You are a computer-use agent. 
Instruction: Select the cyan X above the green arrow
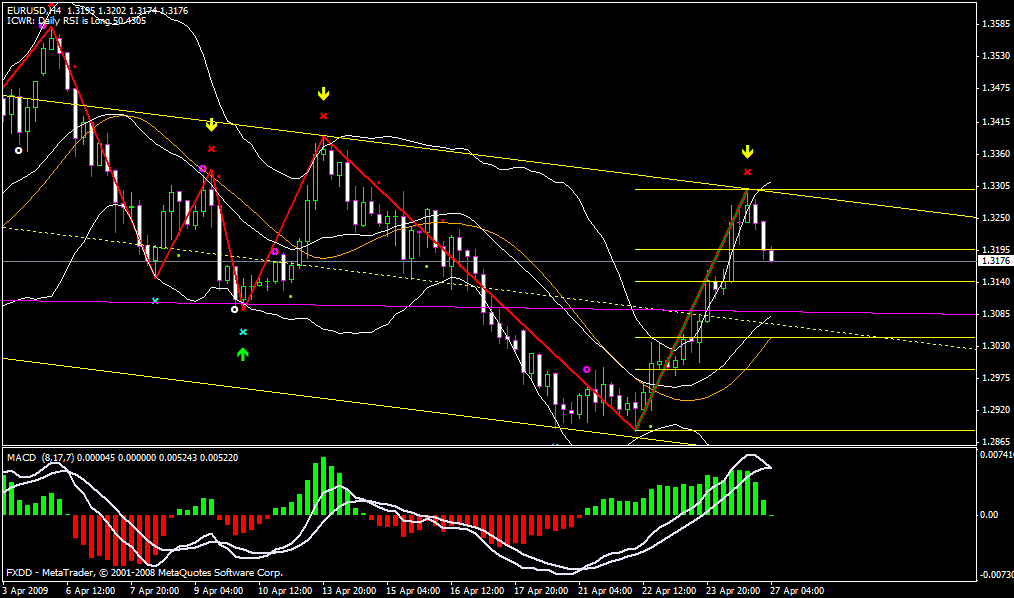click(242, 331)
